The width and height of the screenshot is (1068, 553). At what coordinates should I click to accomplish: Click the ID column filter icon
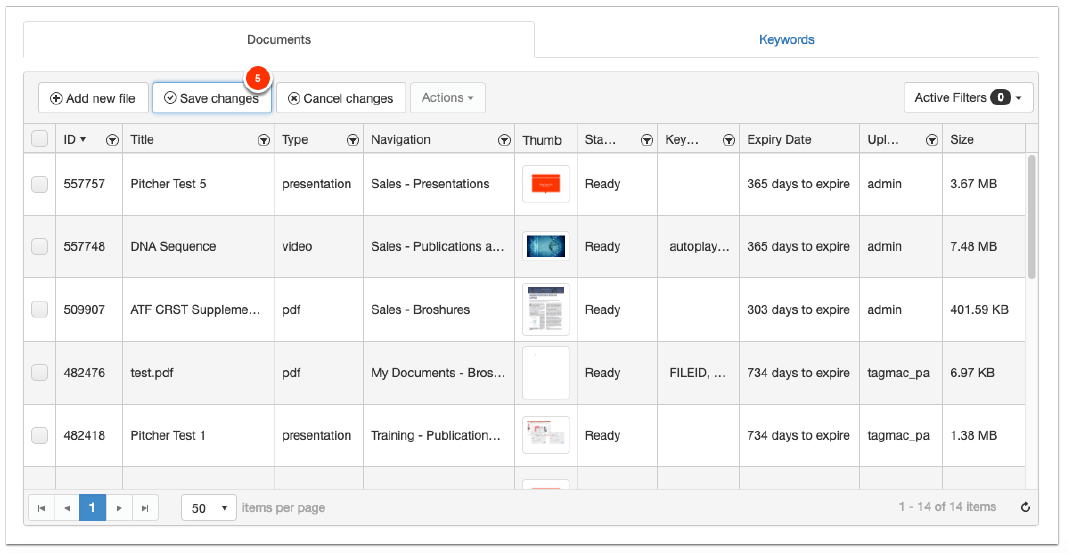pos(112,141)
